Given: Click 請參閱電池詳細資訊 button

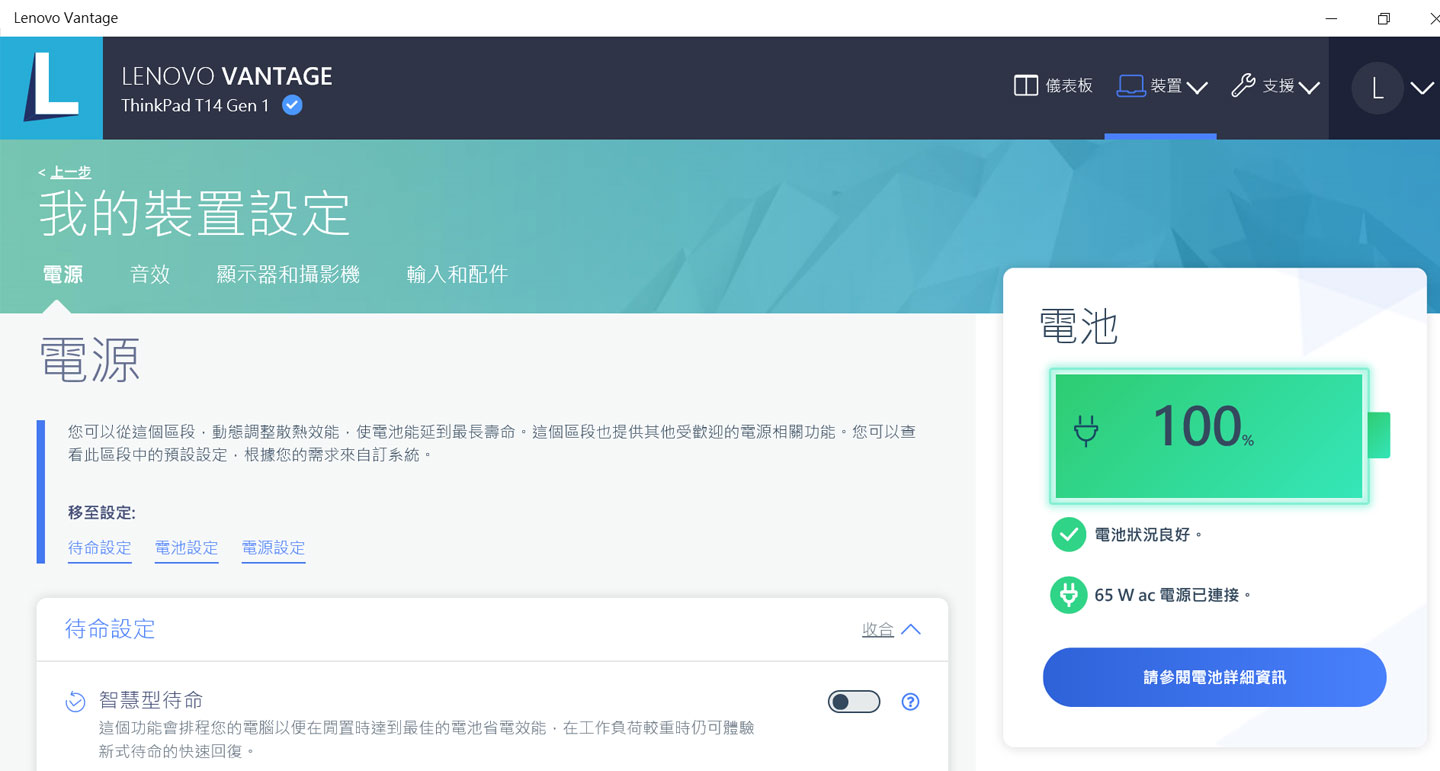Looking at the screenshot, I should (x=1213, y=677).
